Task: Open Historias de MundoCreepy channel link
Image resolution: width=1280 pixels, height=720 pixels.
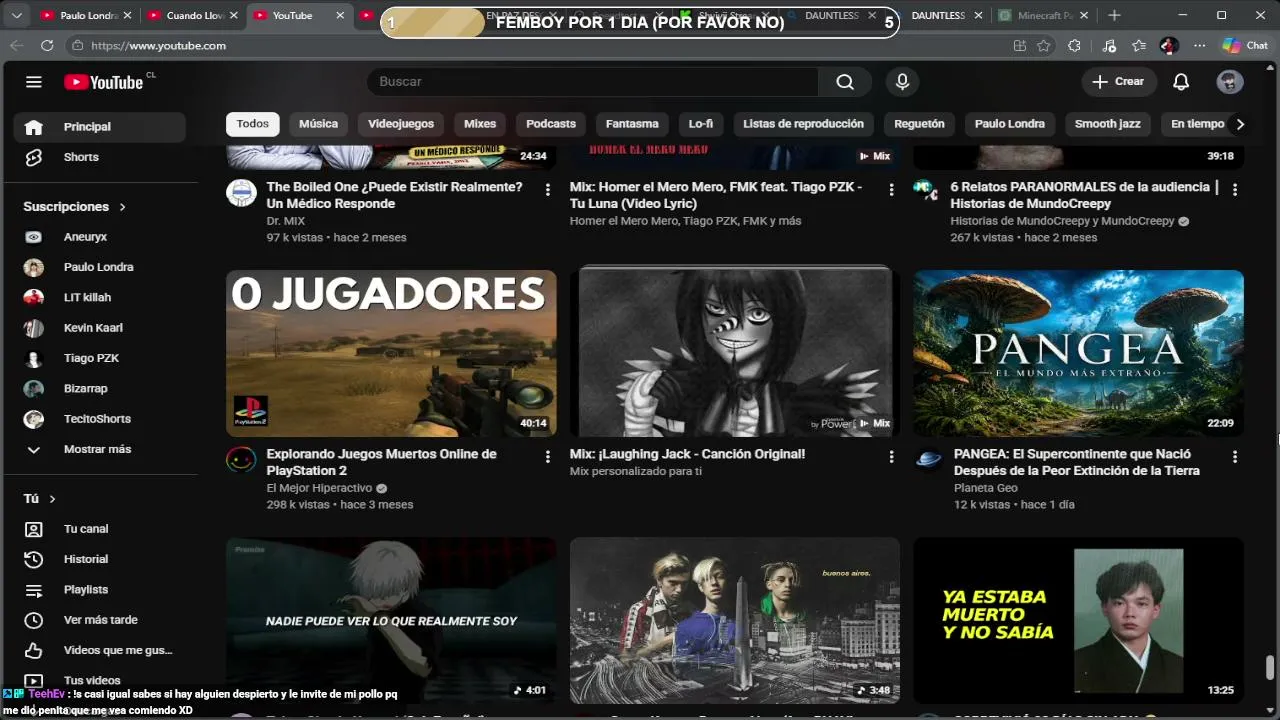Action: (1062, 221)
